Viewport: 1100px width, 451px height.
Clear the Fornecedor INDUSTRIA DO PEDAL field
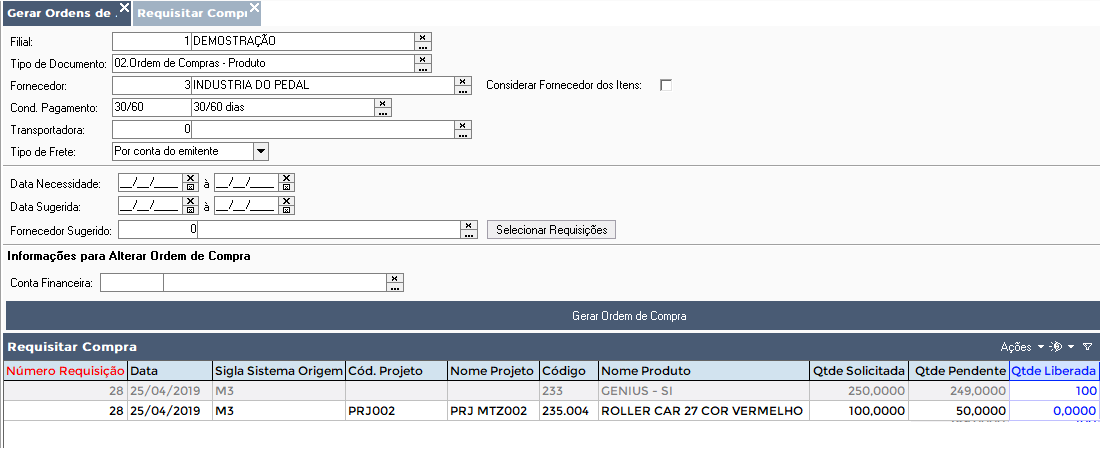click(x=463, y=81)
